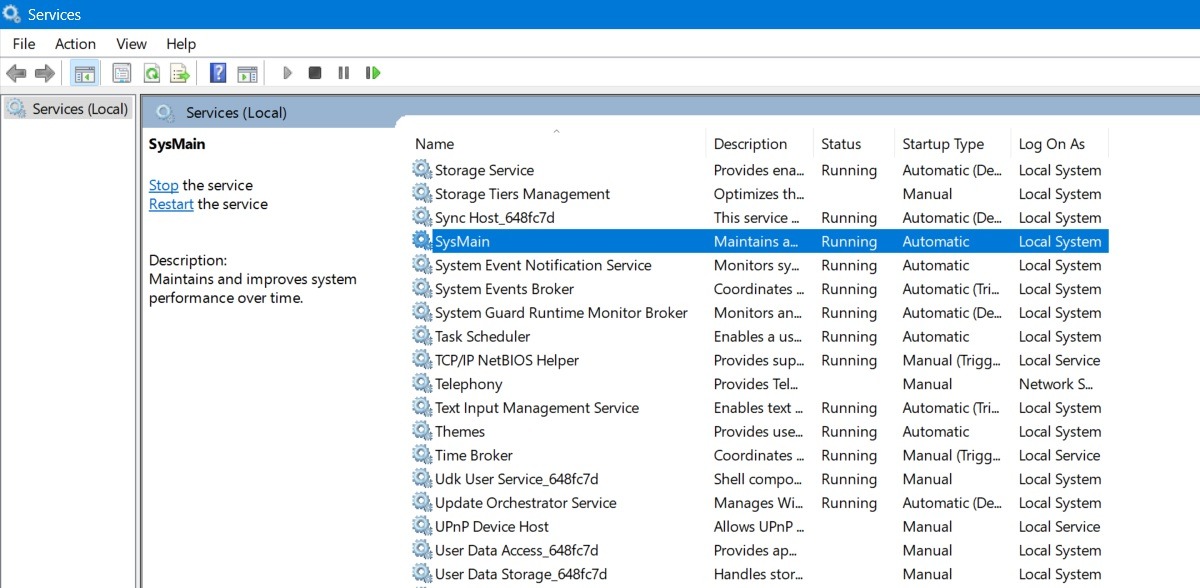Sort services by the Status column header
The image size is (1200, 588).
point(840,143)
